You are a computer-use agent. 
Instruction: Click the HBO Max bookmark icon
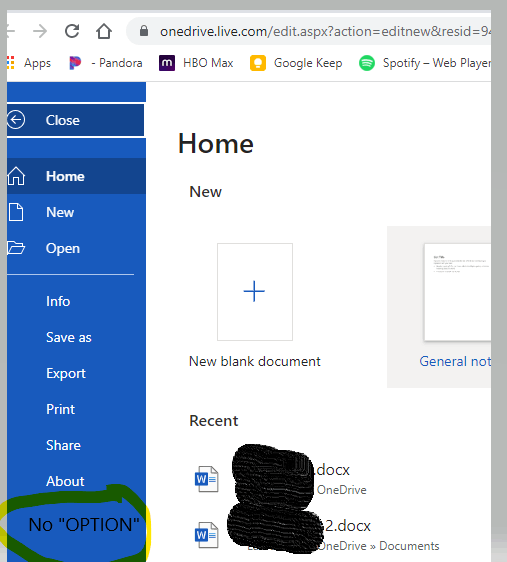click(x=167, y=63)
